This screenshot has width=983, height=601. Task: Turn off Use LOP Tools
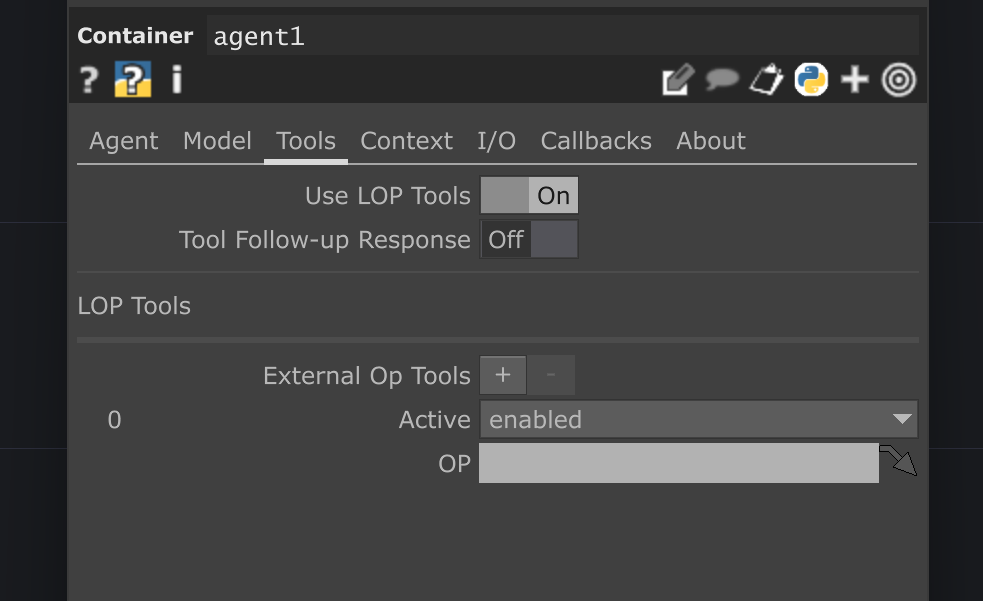503,195
